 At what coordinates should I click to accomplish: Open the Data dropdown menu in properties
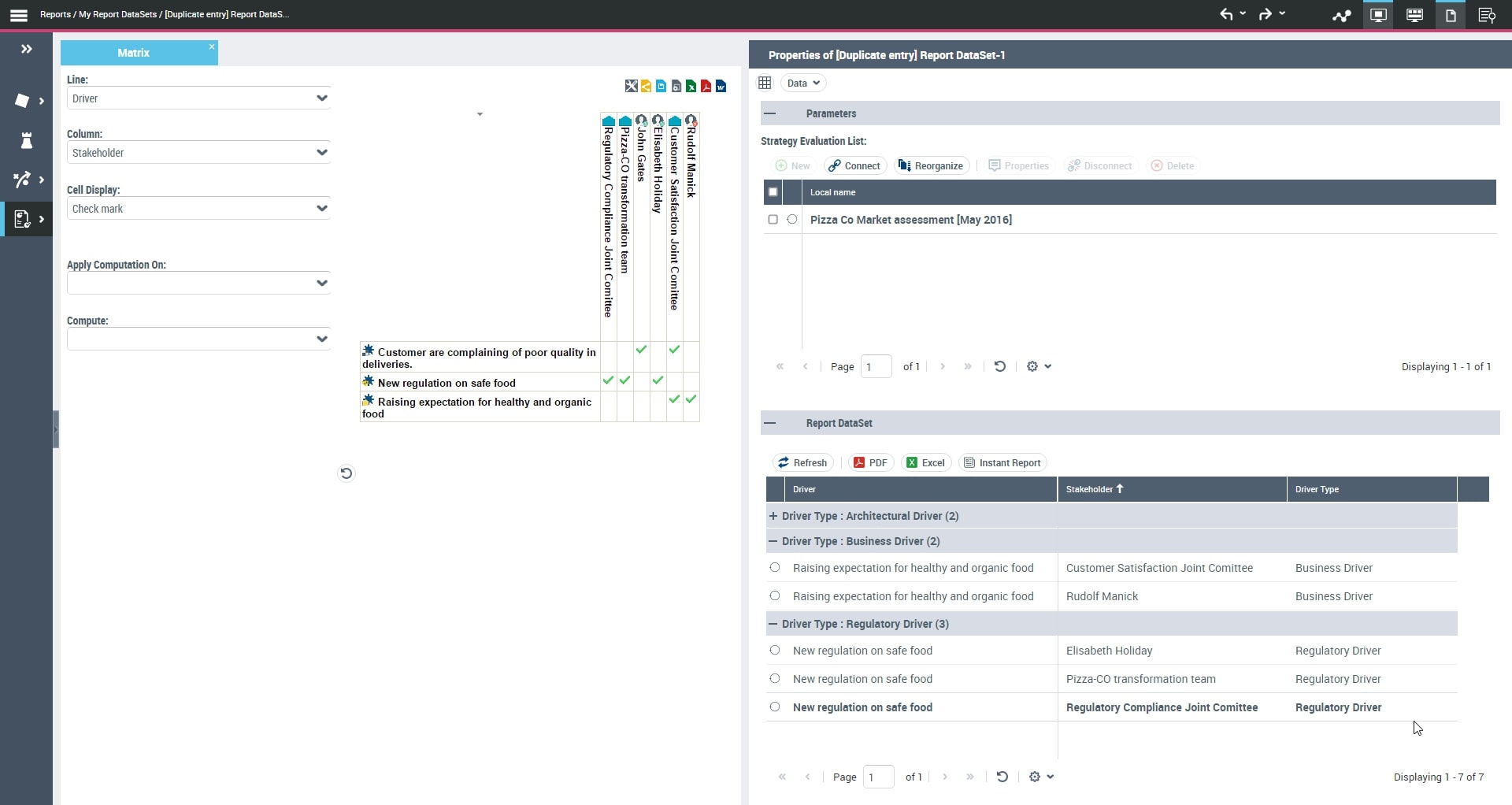pos(802,83)
